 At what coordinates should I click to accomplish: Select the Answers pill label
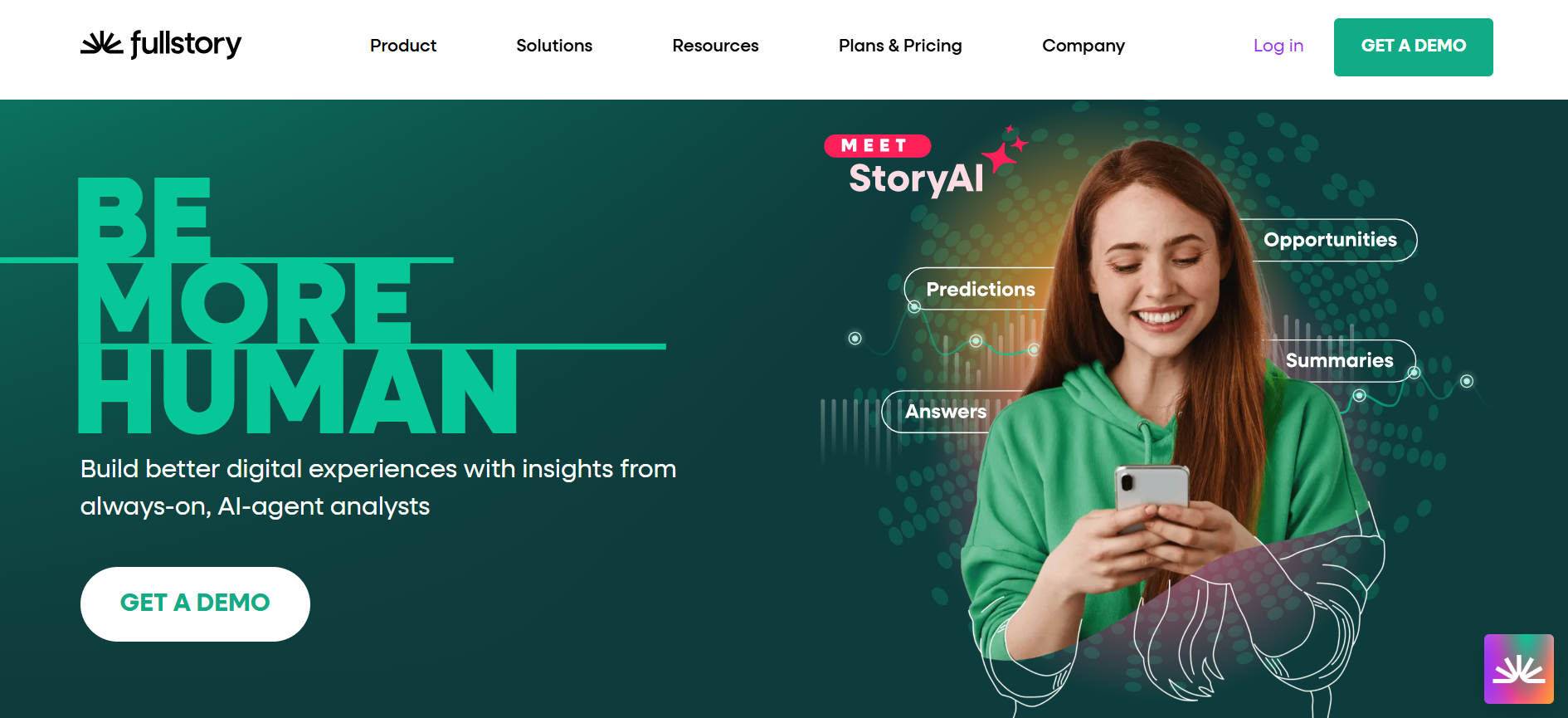pyautogui.click(x=946, y=411)
